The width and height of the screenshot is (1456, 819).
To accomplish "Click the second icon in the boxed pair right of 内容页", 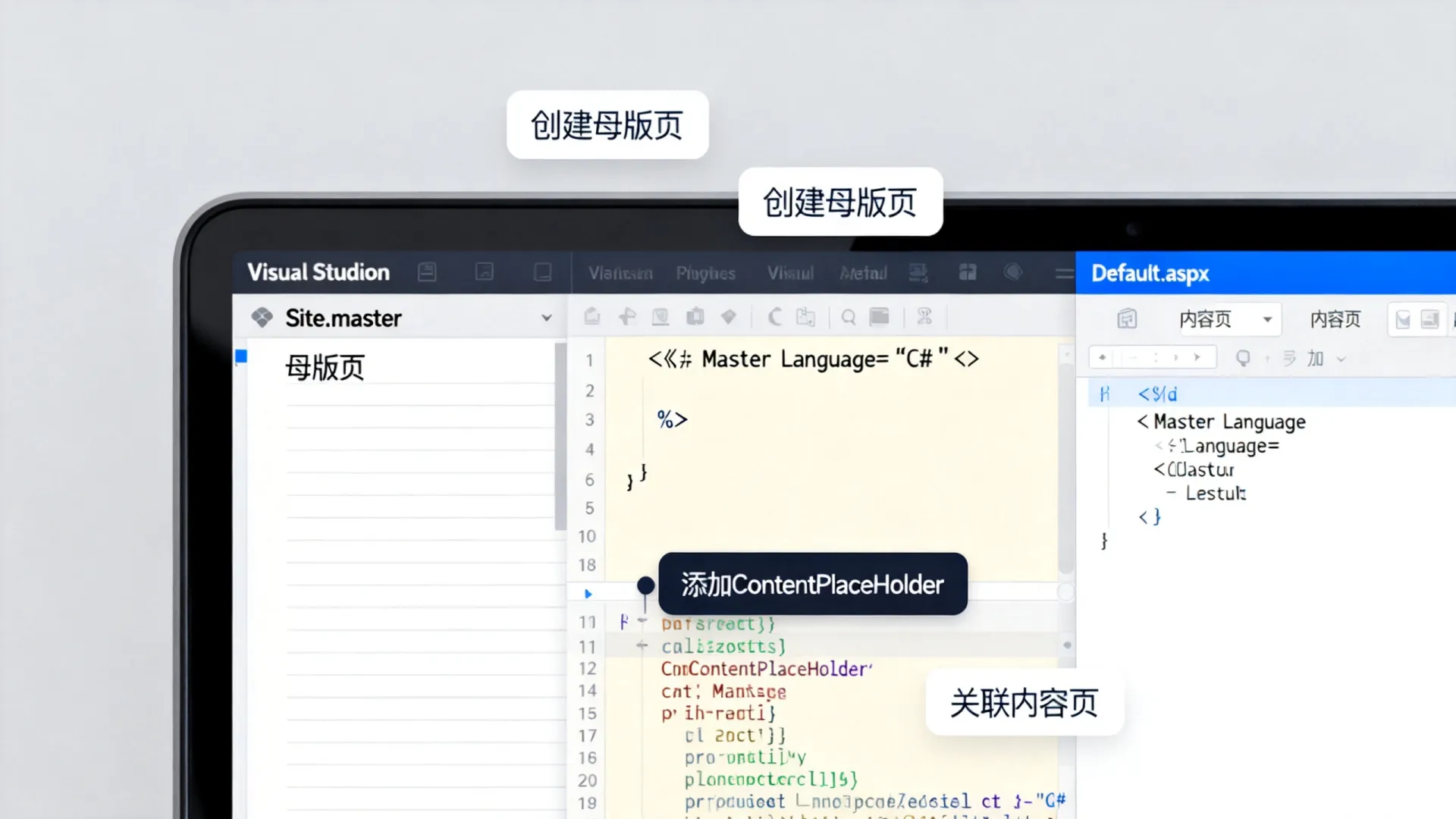I will click(1429, 319).
